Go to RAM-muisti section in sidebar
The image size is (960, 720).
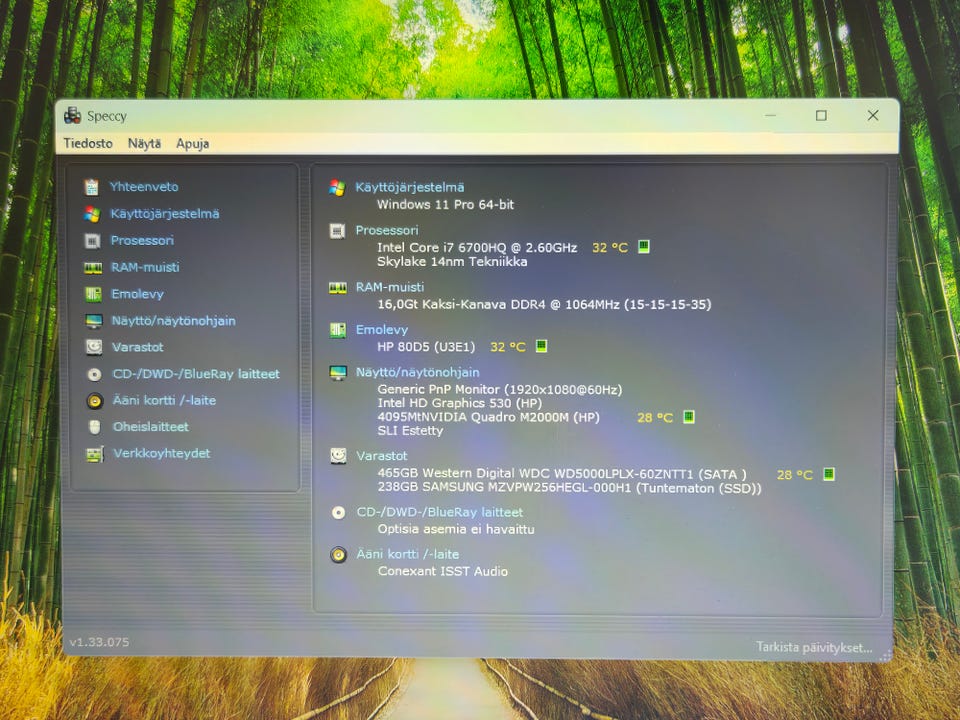[x=145, y=268]
